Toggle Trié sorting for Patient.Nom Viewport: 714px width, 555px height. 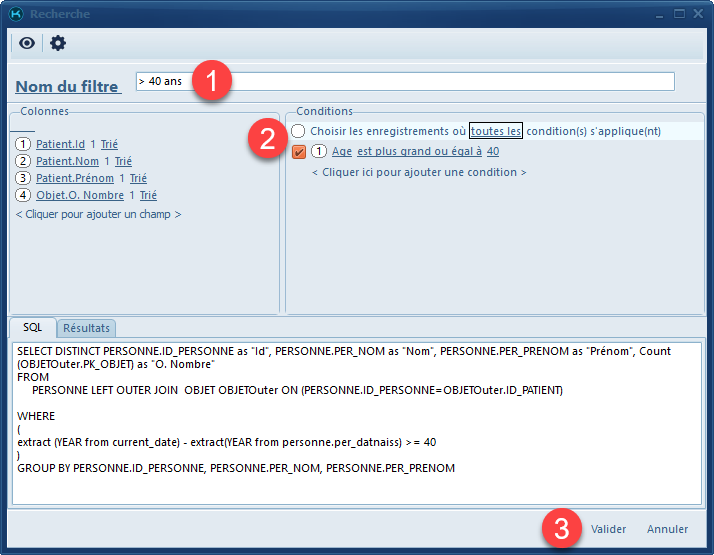tap(123, 161)
